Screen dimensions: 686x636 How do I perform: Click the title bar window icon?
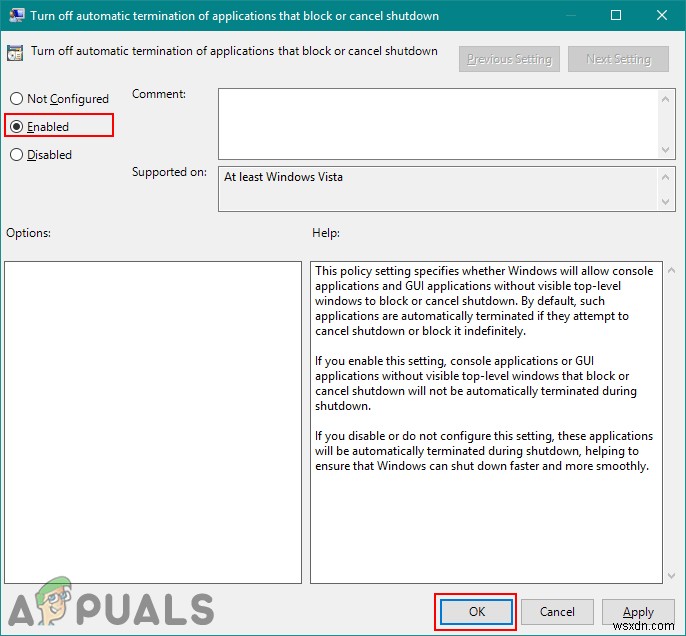17,15
